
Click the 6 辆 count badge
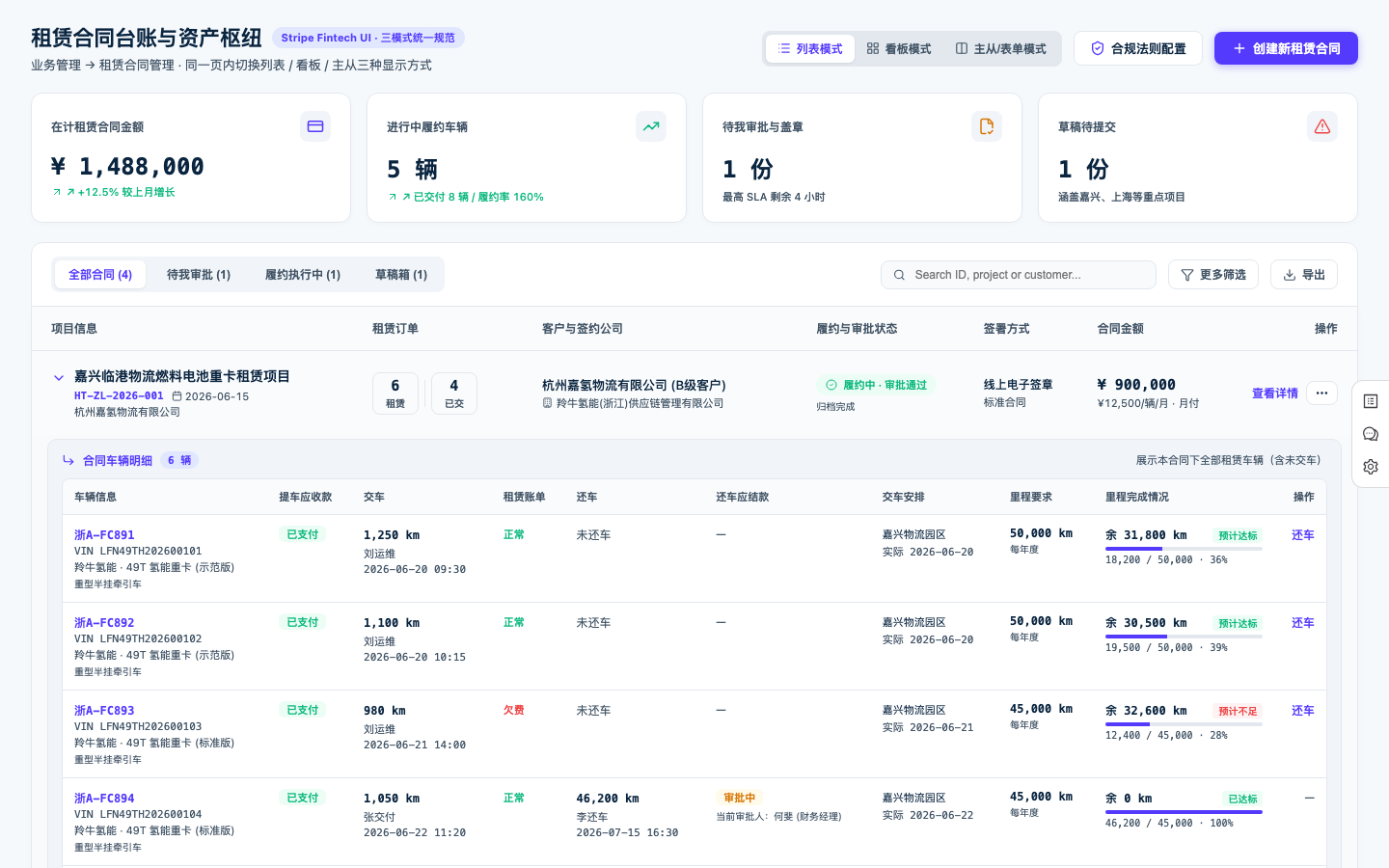pos(179,461)
